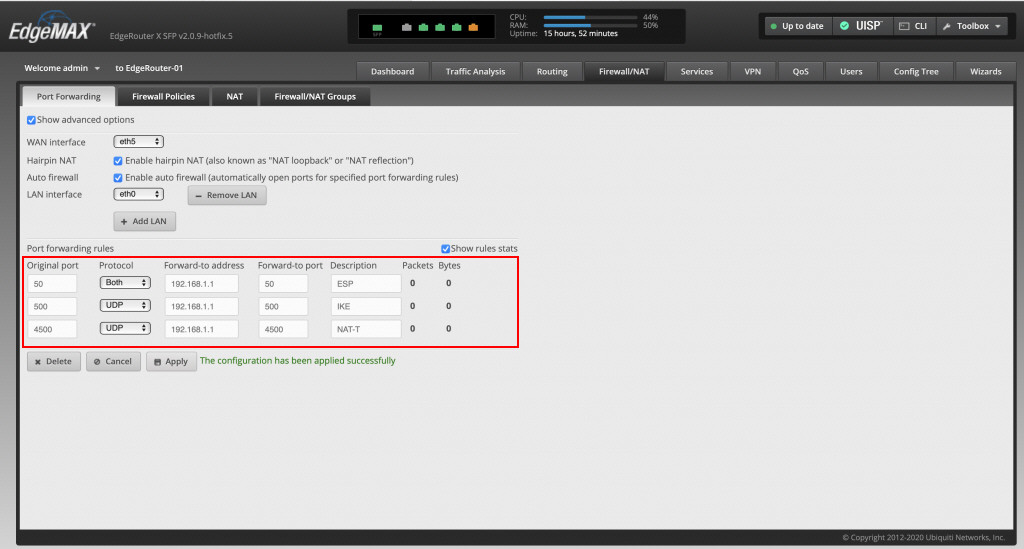Click the Forward-to address field in NAT-T row
Image resolution: width=1024 pixels, height=549 pixels.
(x=201, y=329)
